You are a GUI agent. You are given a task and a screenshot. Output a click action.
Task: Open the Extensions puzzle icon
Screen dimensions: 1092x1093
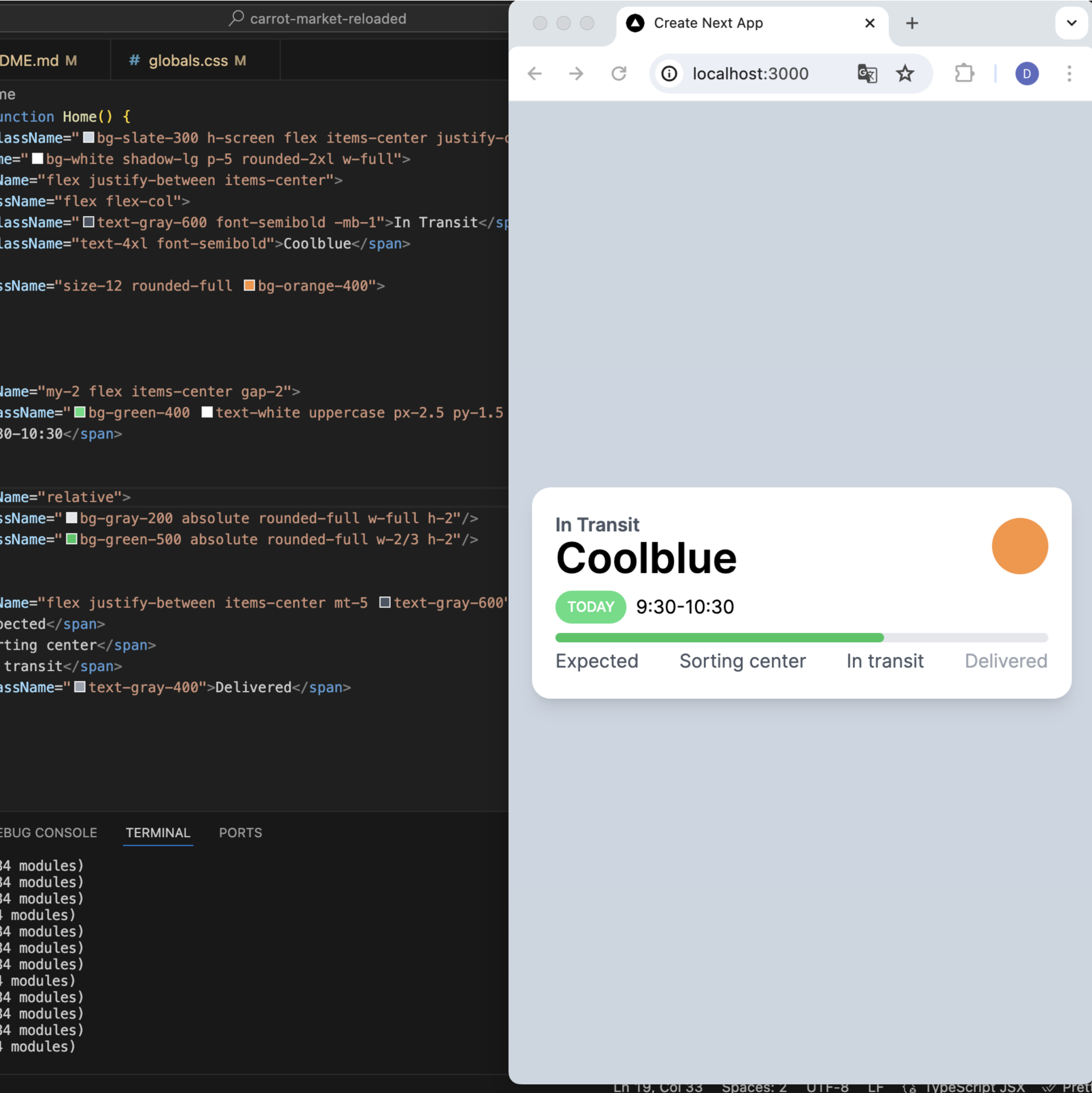pyautogui.click(x=965, y=73)
